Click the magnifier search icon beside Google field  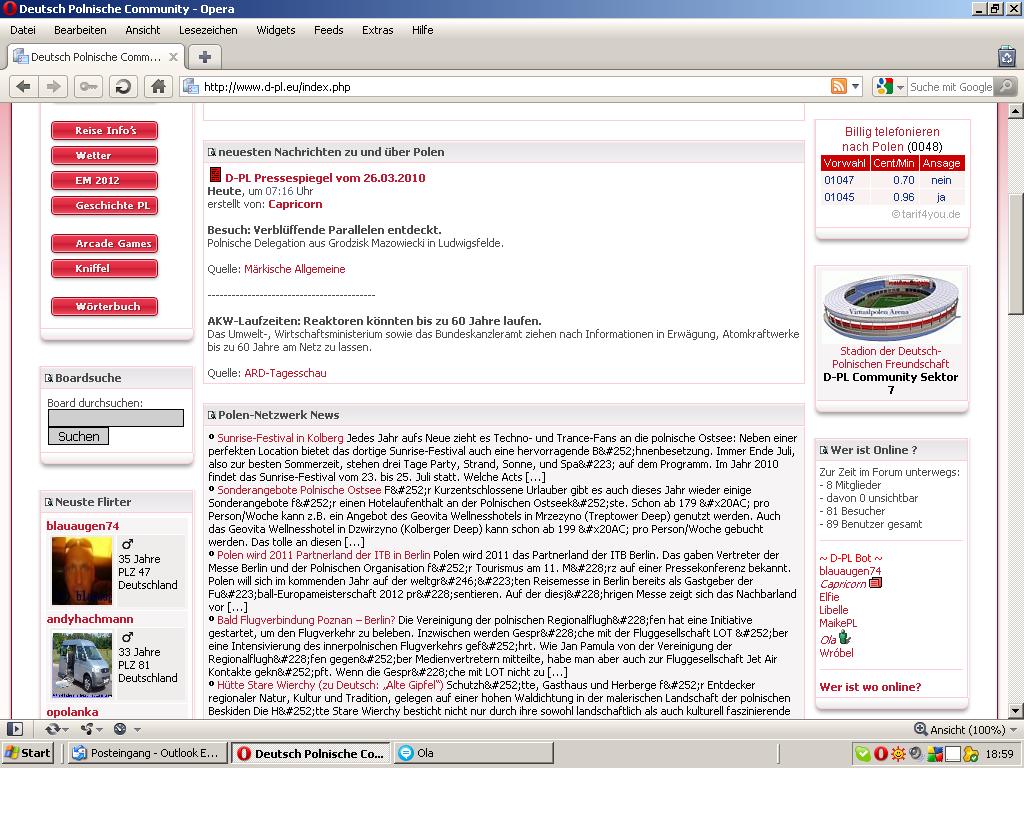(x=1006, y=87)
